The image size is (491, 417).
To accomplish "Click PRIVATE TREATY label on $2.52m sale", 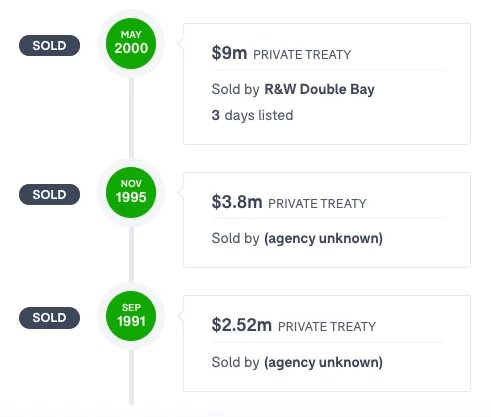I will [327, 327].
